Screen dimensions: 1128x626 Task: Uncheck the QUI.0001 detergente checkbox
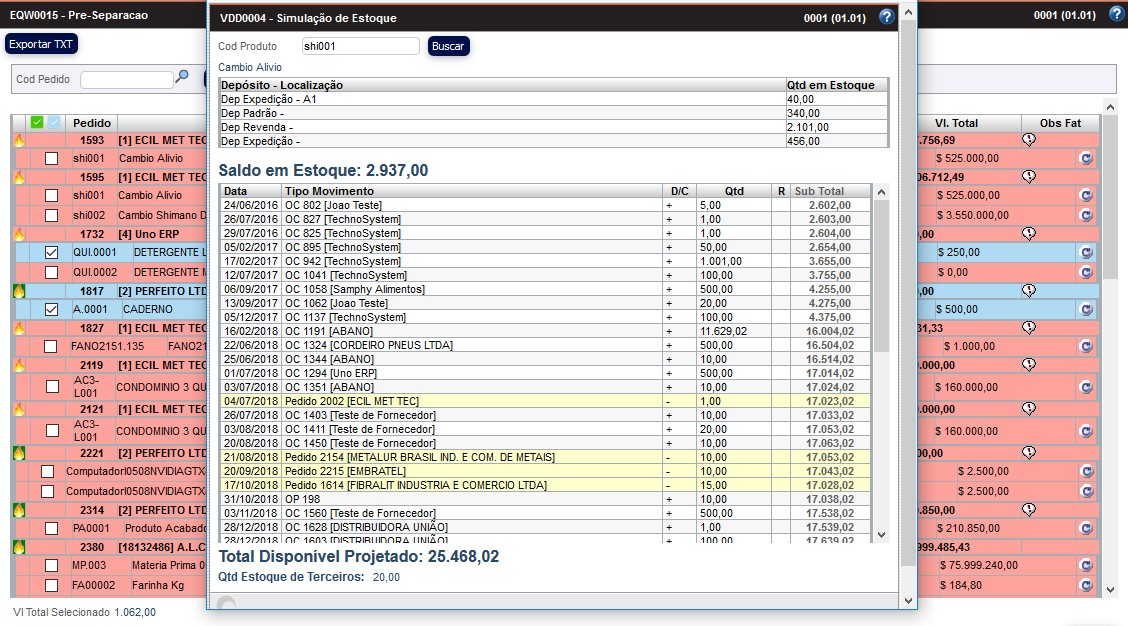tap(51, 253)
